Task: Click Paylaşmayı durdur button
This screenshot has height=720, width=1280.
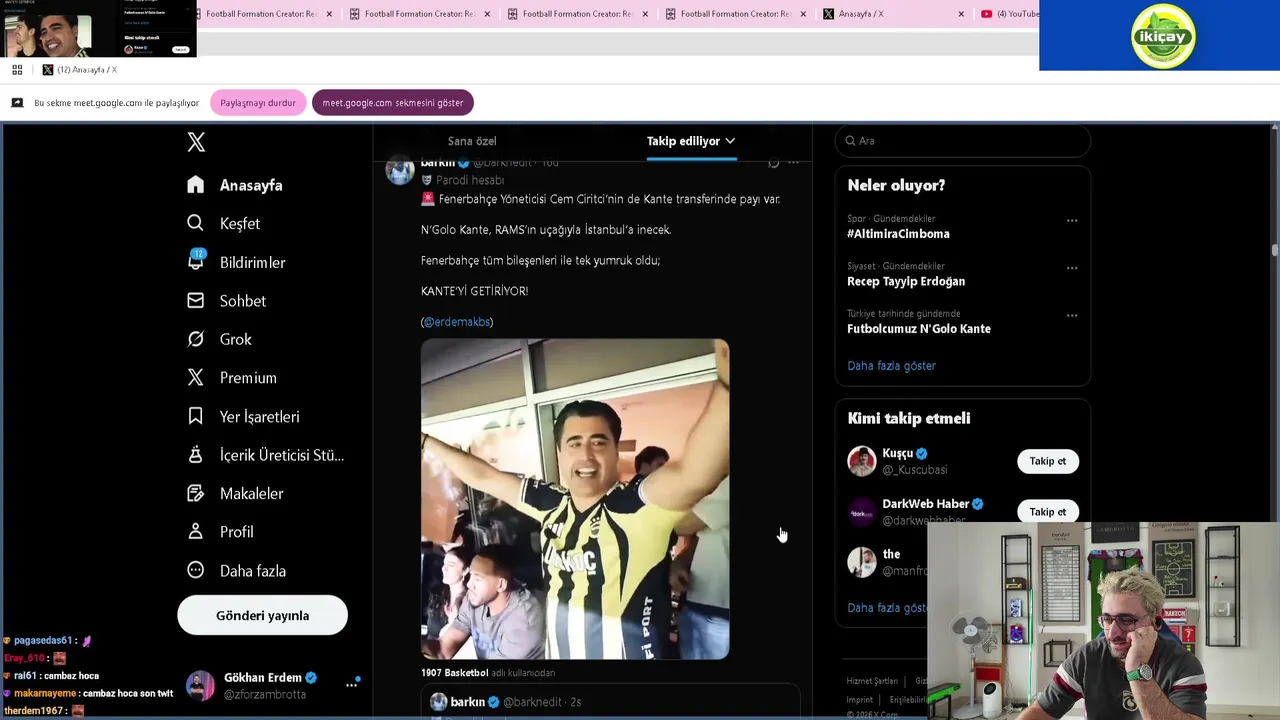Action: (258, 103)
